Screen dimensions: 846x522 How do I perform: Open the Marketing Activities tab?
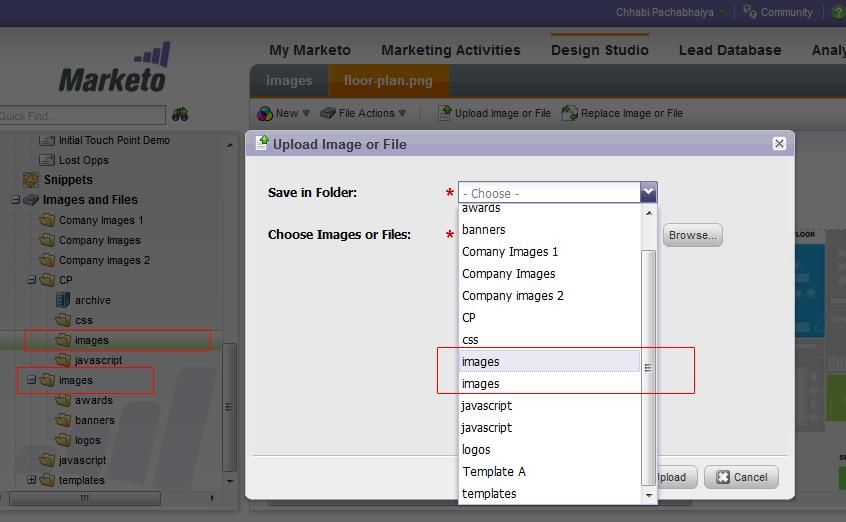point(450,50)
